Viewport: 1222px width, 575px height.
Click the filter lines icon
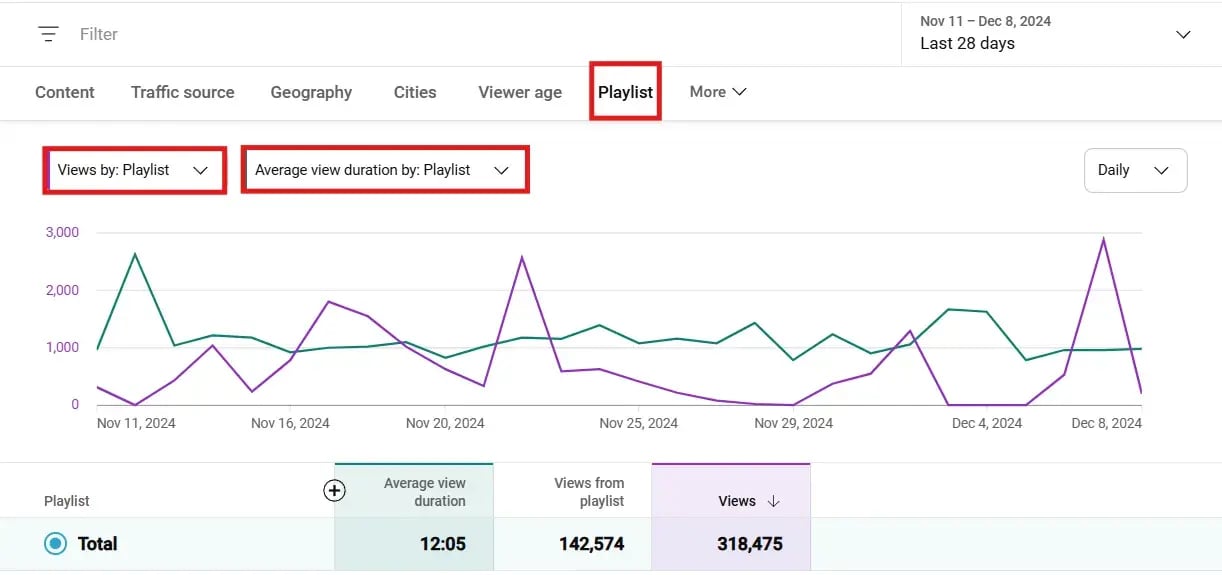[x=48, y=34]
